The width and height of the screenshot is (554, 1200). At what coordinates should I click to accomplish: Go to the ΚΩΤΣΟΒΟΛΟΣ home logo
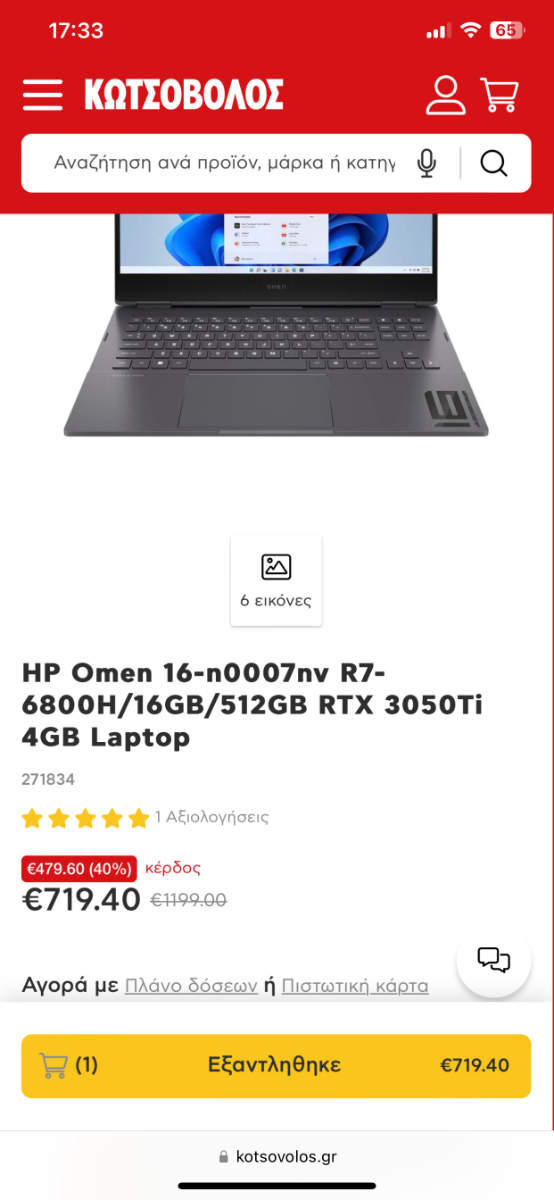(x=183, y=95)
